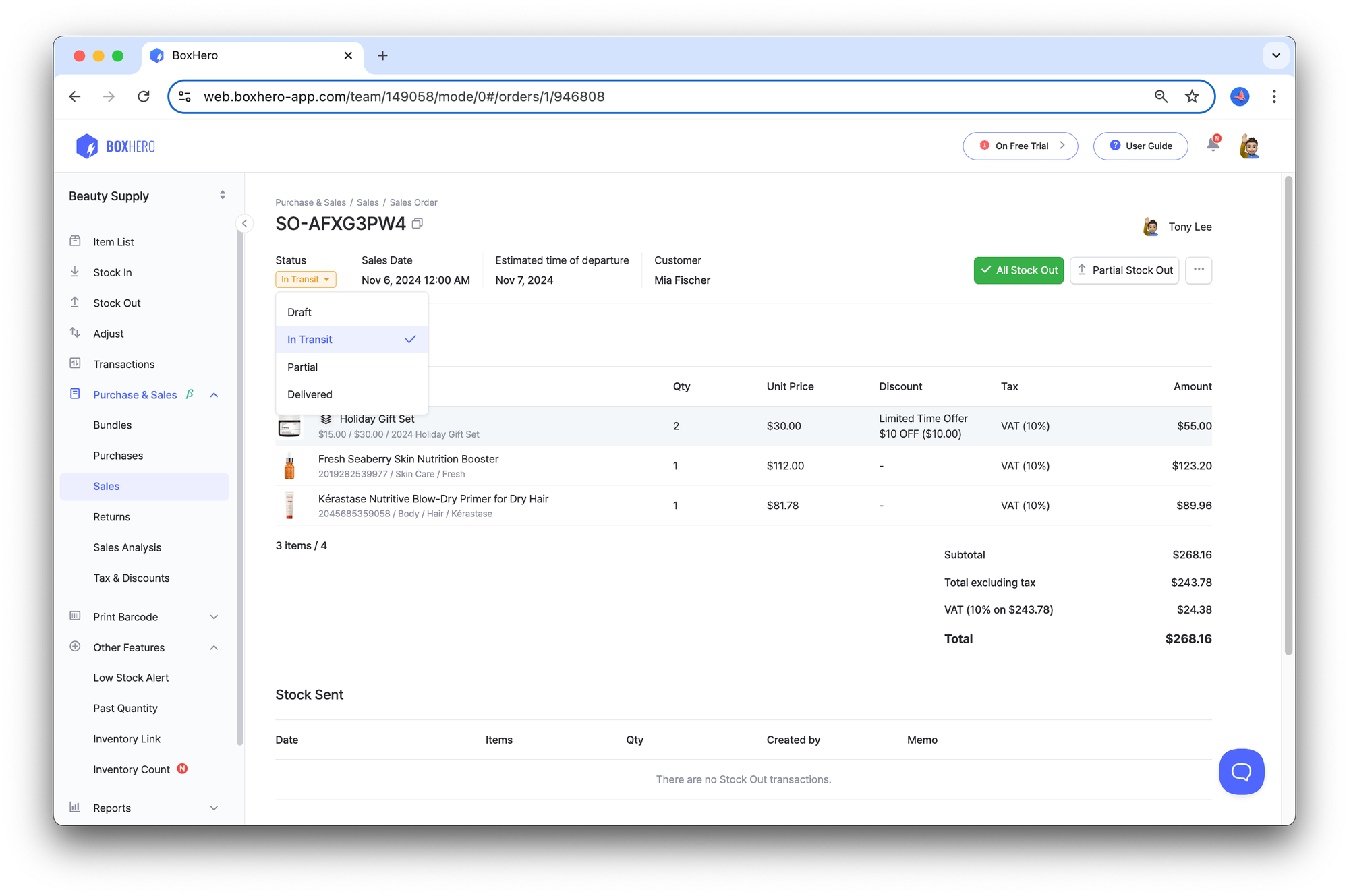Select Returns menu item
This screenshot has width=1349, height=896.
(112, 516)
